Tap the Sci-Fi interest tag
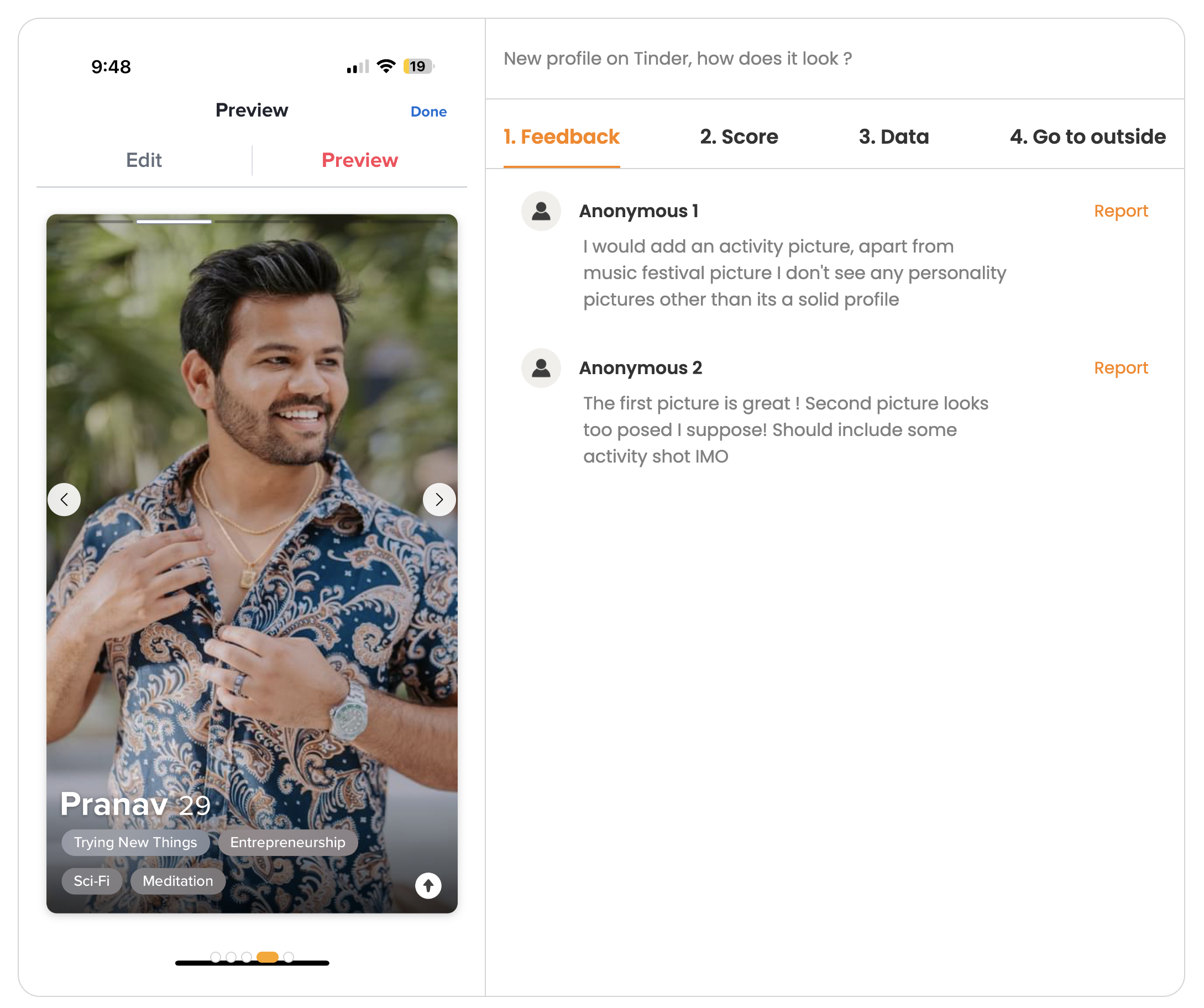This screenshot has width=1204, height=1008. (x=92, y=881)
